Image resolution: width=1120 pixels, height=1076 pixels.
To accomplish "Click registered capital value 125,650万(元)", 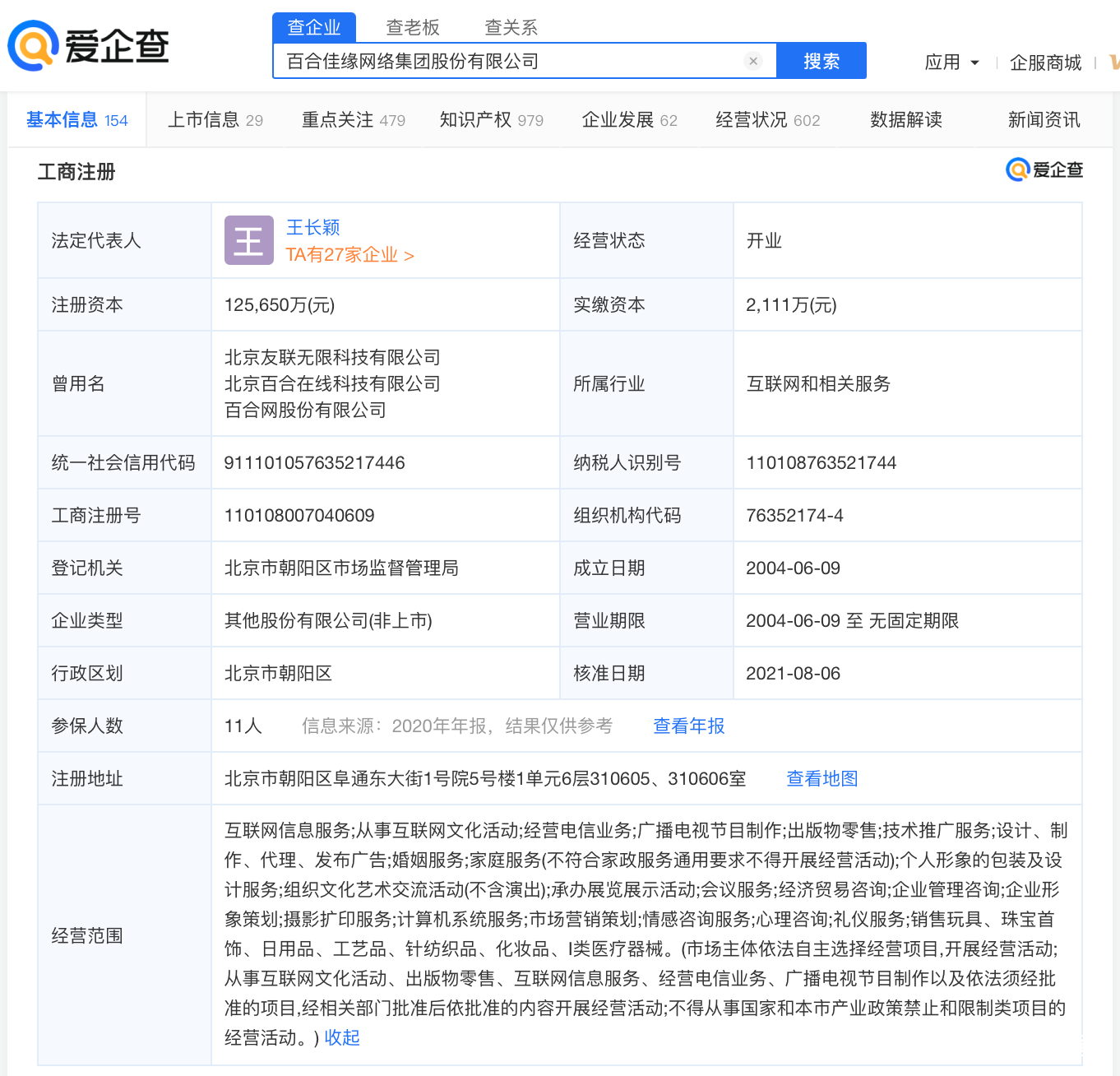I will (280, 305).
